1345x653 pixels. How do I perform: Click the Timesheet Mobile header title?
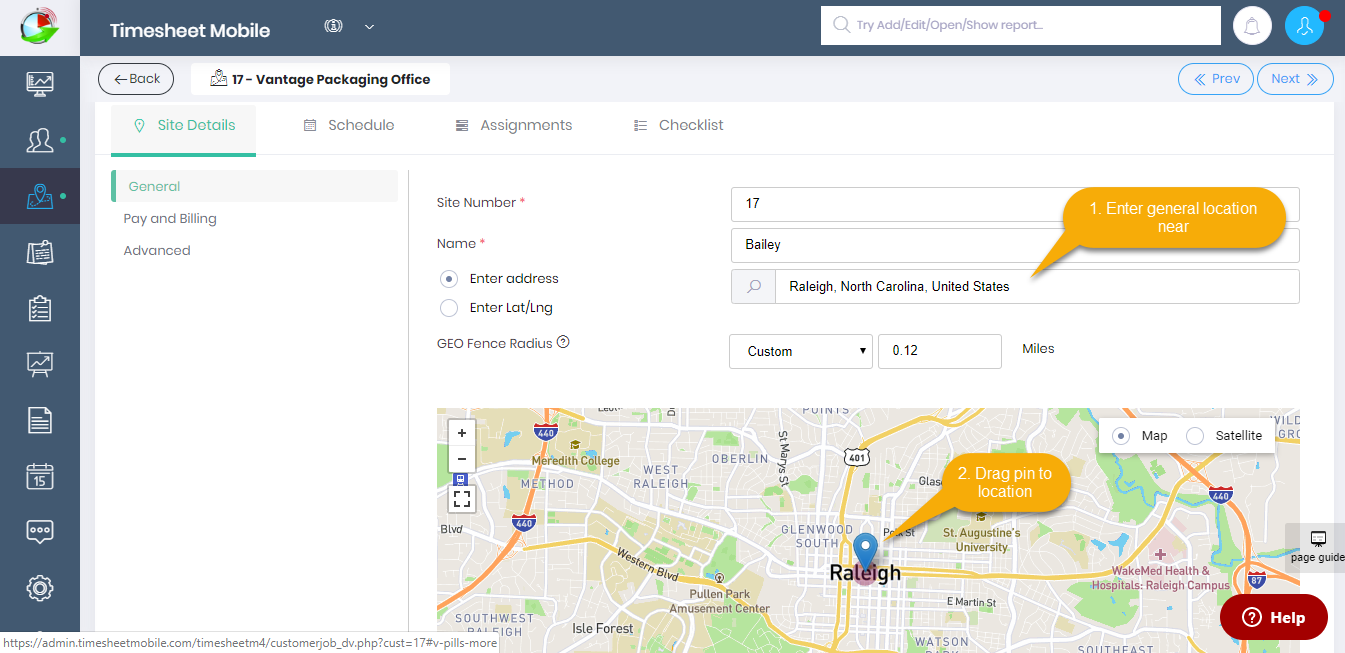tap(190, 30)
